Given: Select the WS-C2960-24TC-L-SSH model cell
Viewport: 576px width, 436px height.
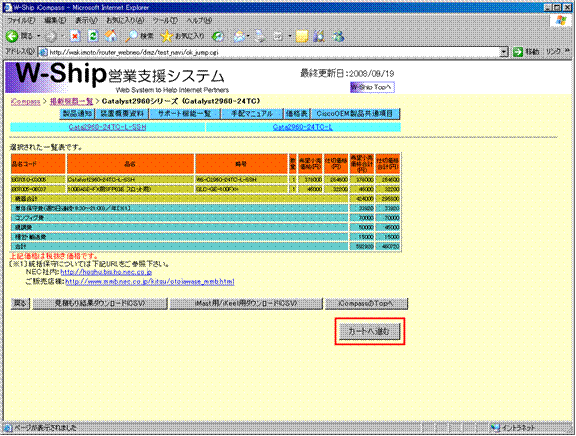Looking at the screenshot, I should [x=241, y=180].
